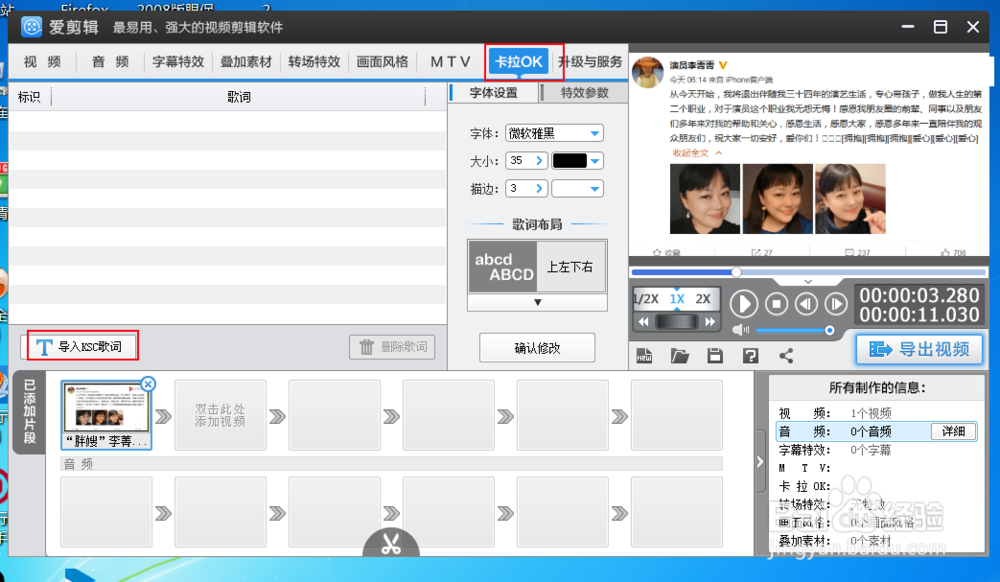Viewport: 1000px width, 582px height.
Task: Set playback speed to 2X
Action: pyautogui.click(x=703, y=299)
